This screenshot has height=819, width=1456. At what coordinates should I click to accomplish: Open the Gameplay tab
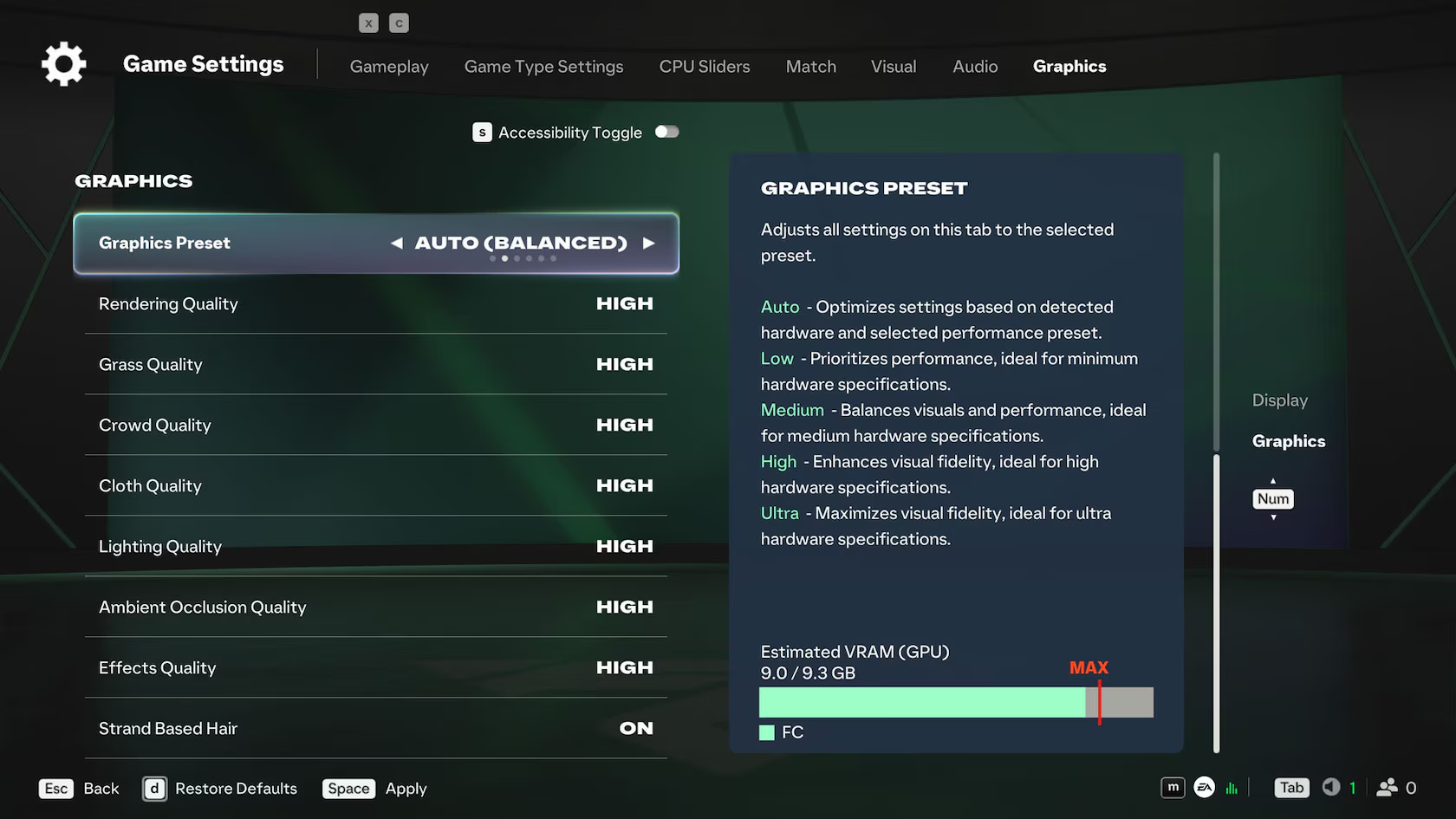389,67
